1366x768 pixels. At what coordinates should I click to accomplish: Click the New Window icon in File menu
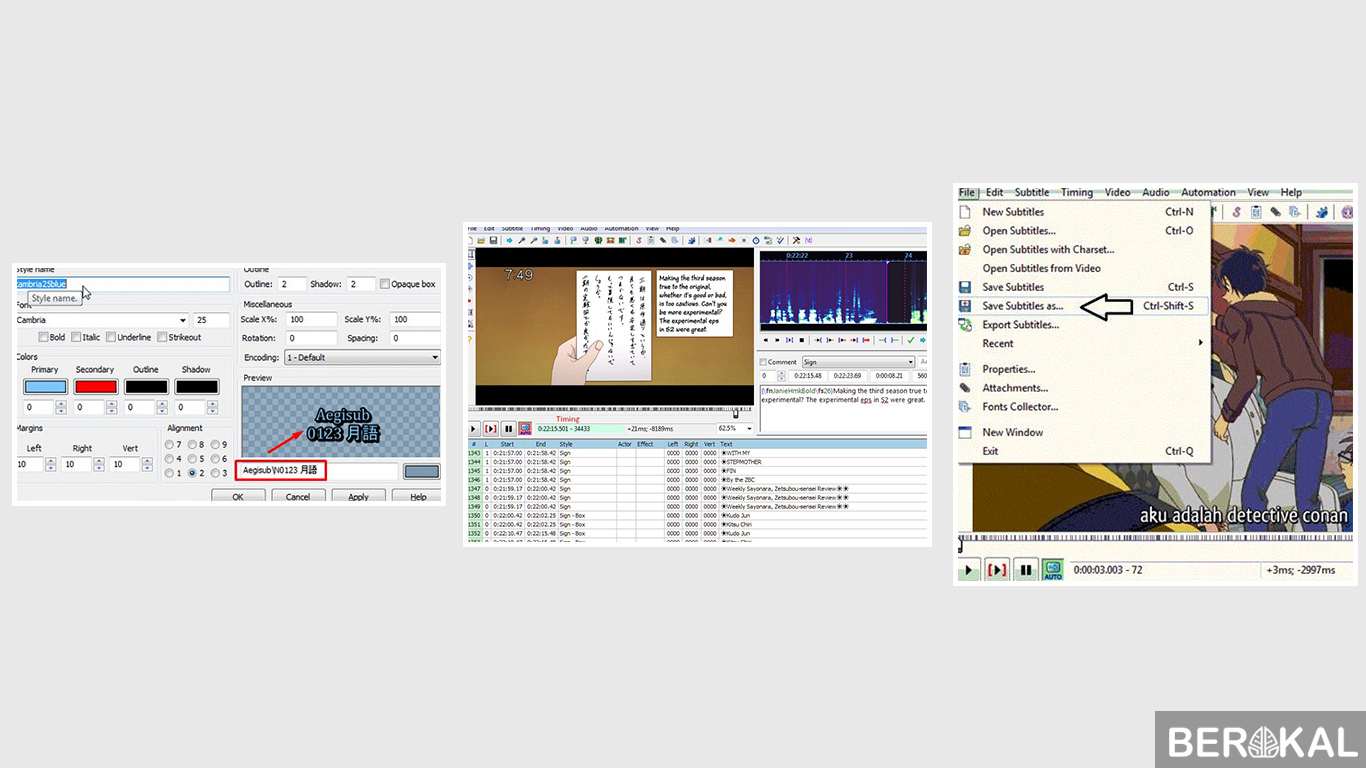pyautogui.click(x=965, y=432)
